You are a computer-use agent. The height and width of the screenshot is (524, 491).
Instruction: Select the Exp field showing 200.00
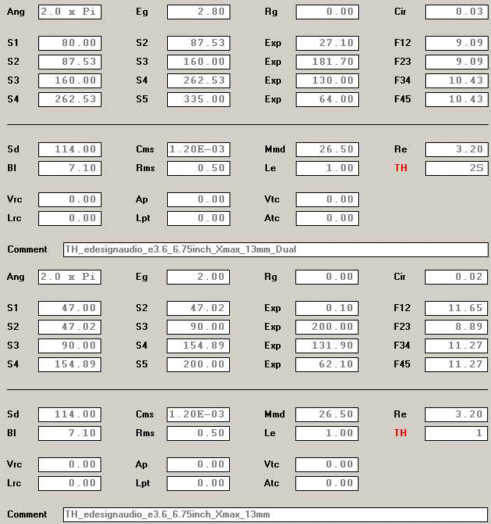click(327, 327)
